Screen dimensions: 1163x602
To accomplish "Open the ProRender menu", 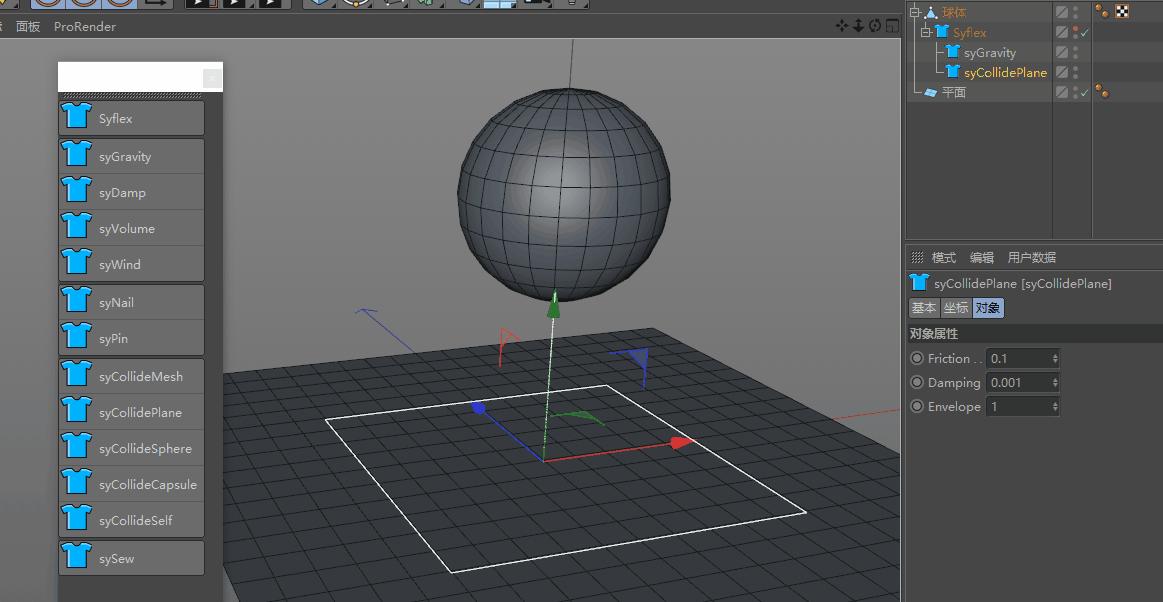I will (x=84, y=26).
